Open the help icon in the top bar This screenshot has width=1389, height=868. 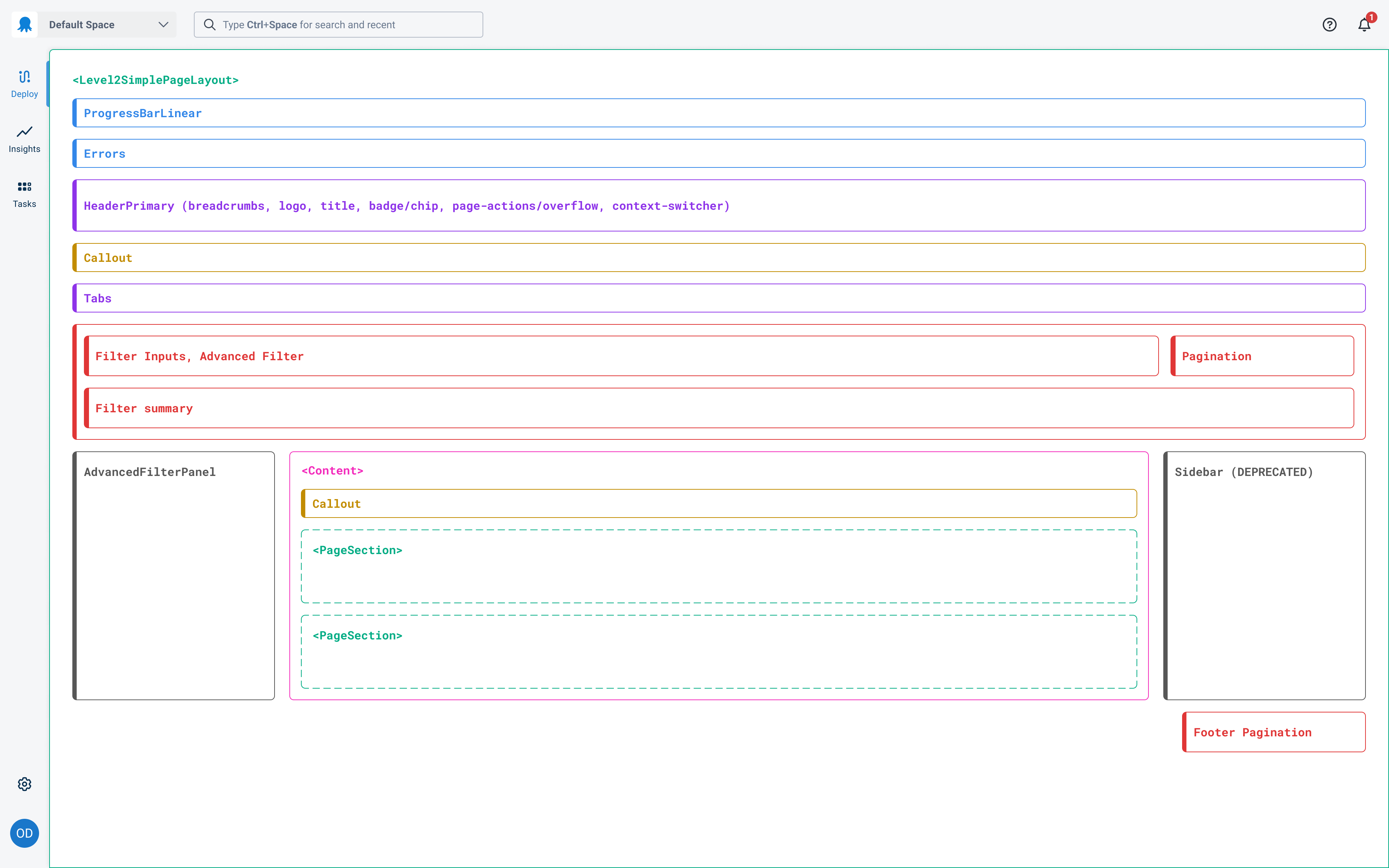pos(1330,24)
